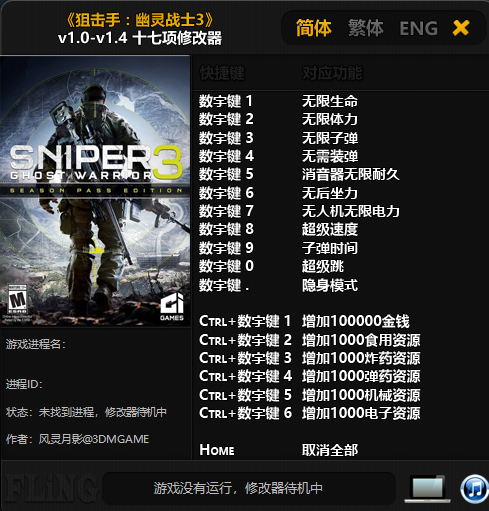The image size is (489, 511).
Task: Toggle 超级速度 option
Action: pos(330,229)
